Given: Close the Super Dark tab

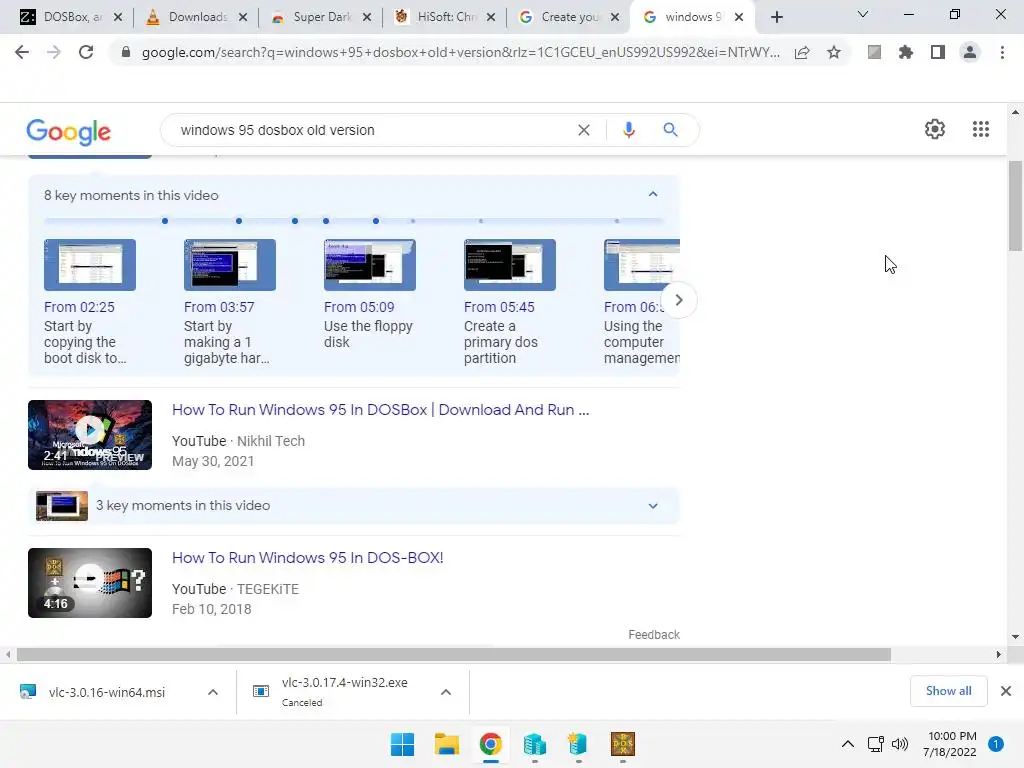Looking at the screenshot, I should pos(367,17).
